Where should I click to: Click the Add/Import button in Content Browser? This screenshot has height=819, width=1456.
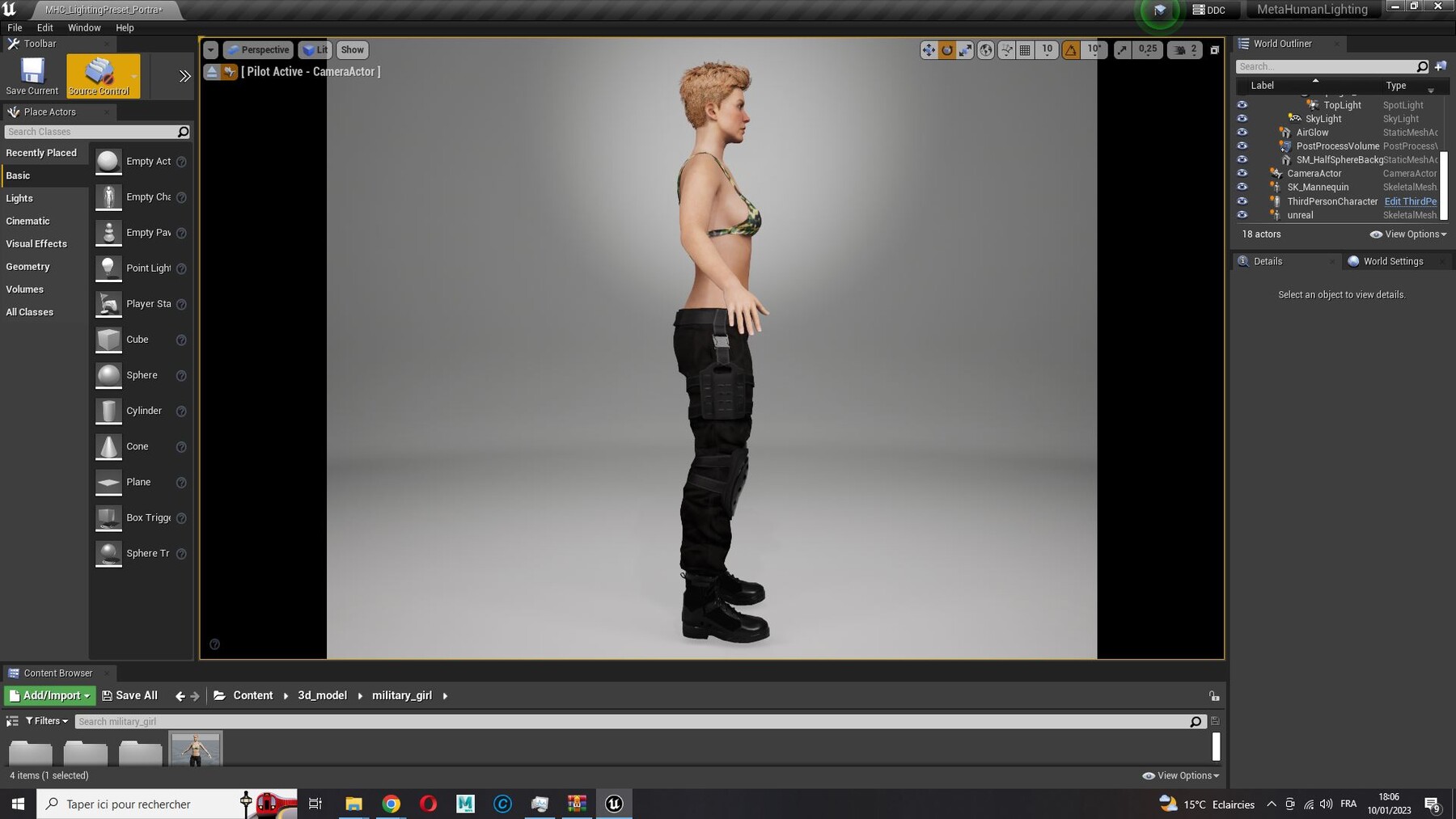(x=50, y=695)
